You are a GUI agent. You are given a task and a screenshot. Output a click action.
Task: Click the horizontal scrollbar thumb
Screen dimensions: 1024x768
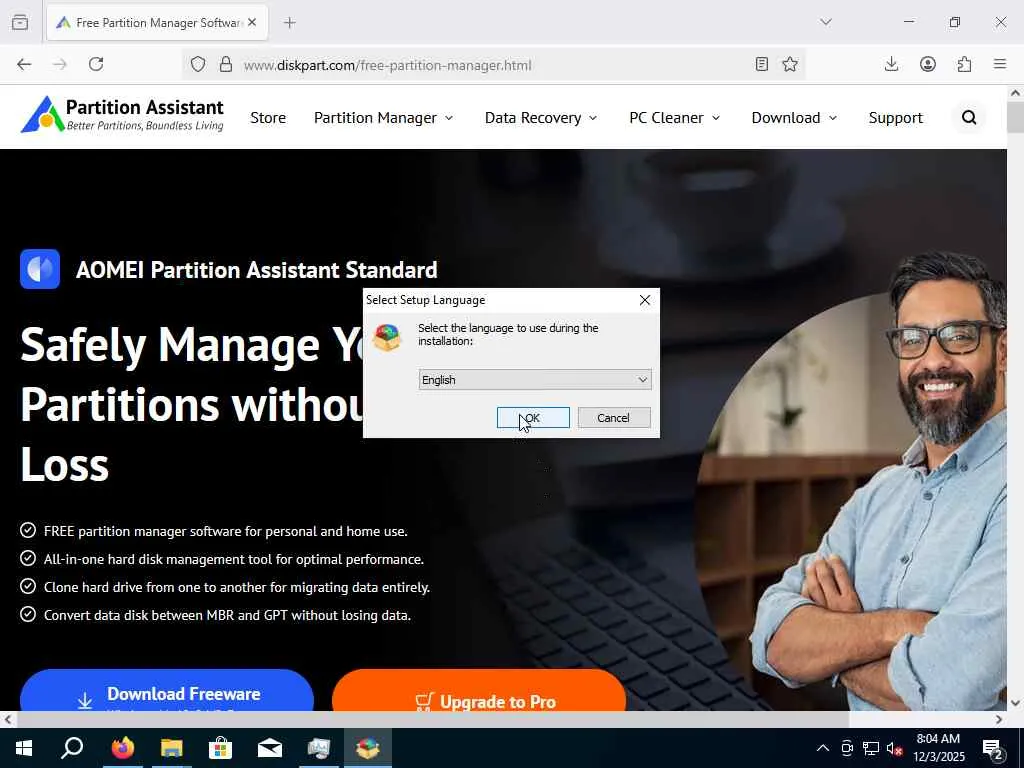tap(432, 720)
